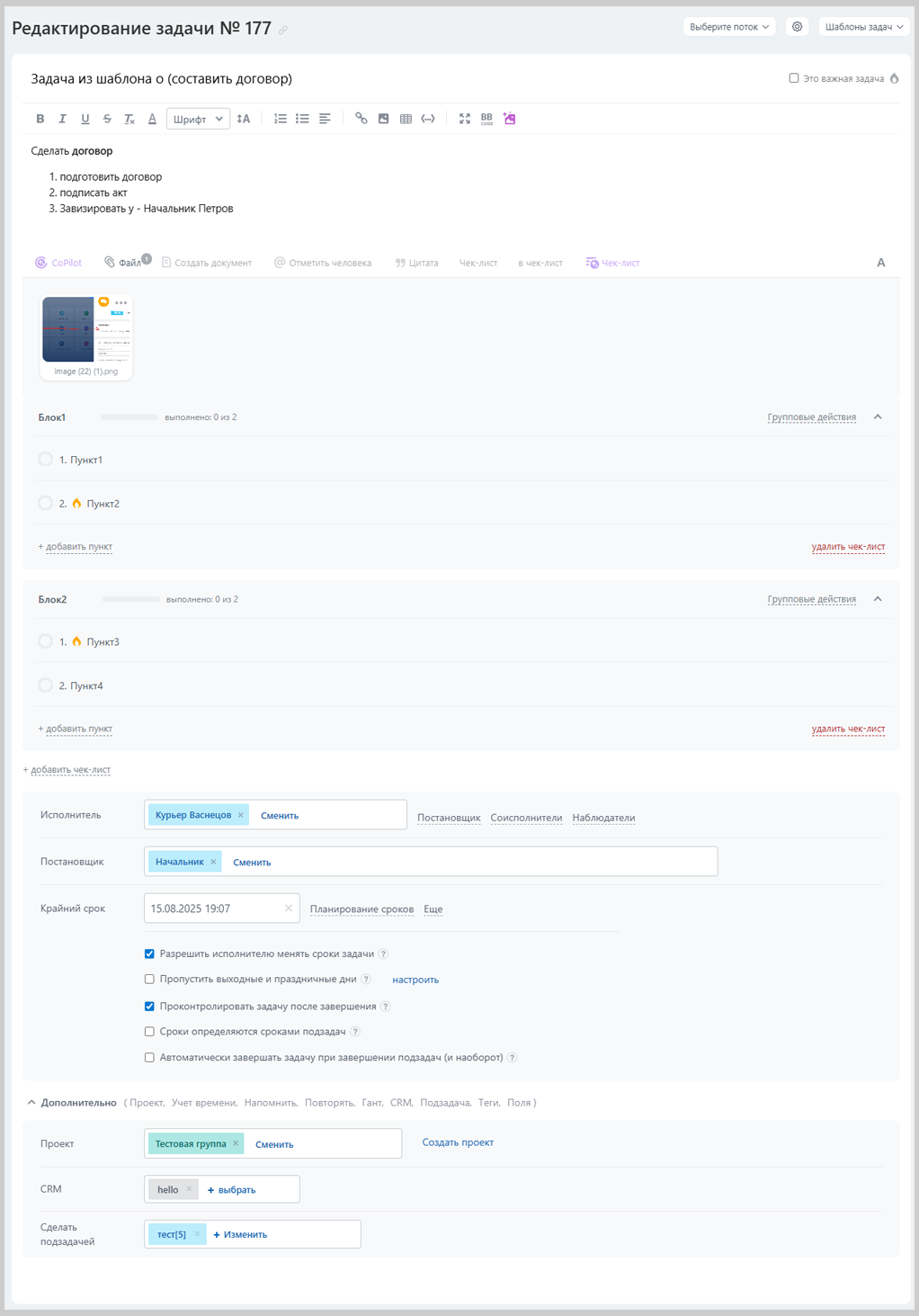
Task: Open the Шрифт font dropdown
Action: tap(198, 119)
